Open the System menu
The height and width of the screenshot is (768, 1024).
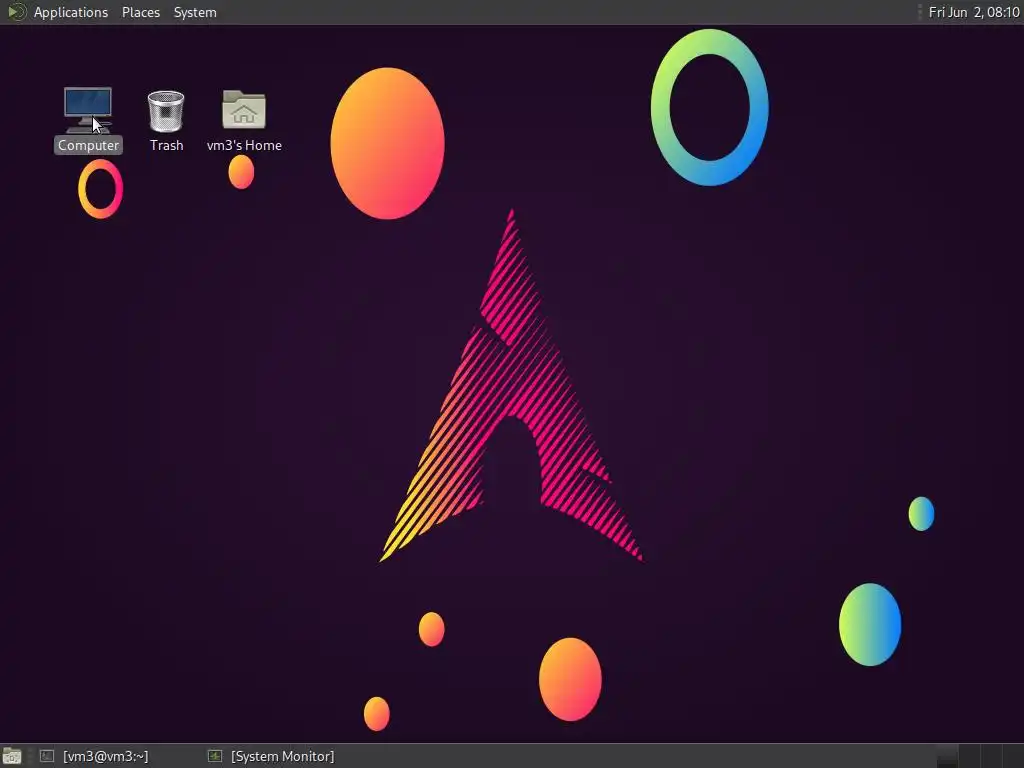195,12
